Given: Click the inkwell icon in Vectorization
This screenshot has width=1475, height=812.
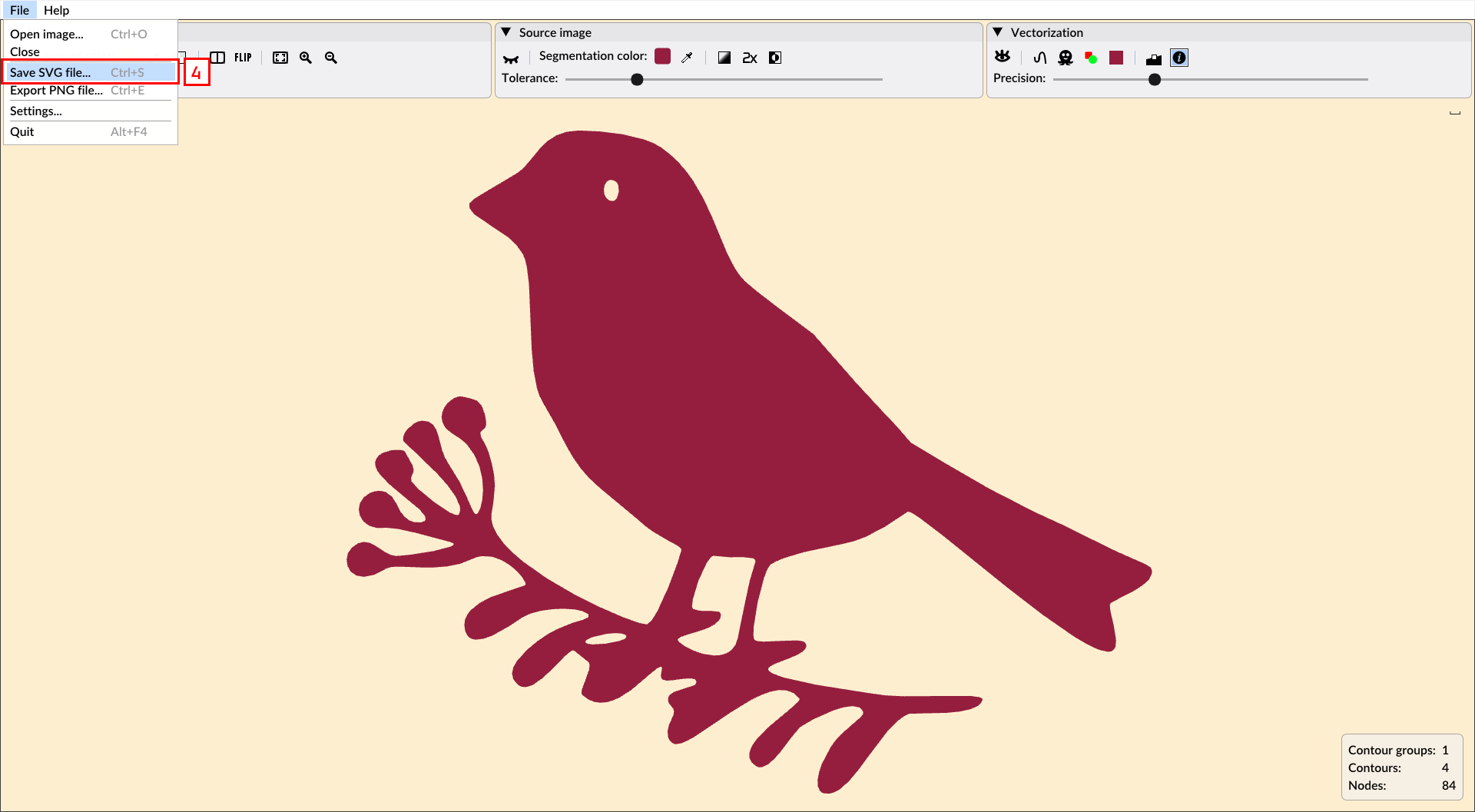Looking at the screenshot, I should [1154, 58].
